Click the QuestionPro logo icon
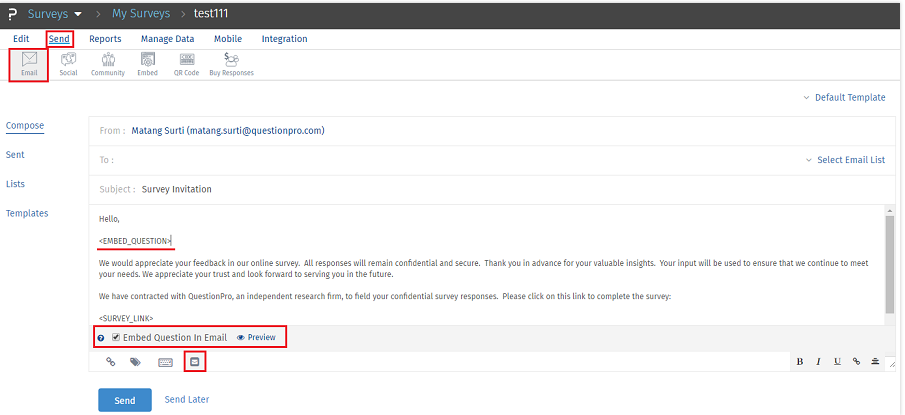This screenshot has height=415, width=905. point(13,14)
